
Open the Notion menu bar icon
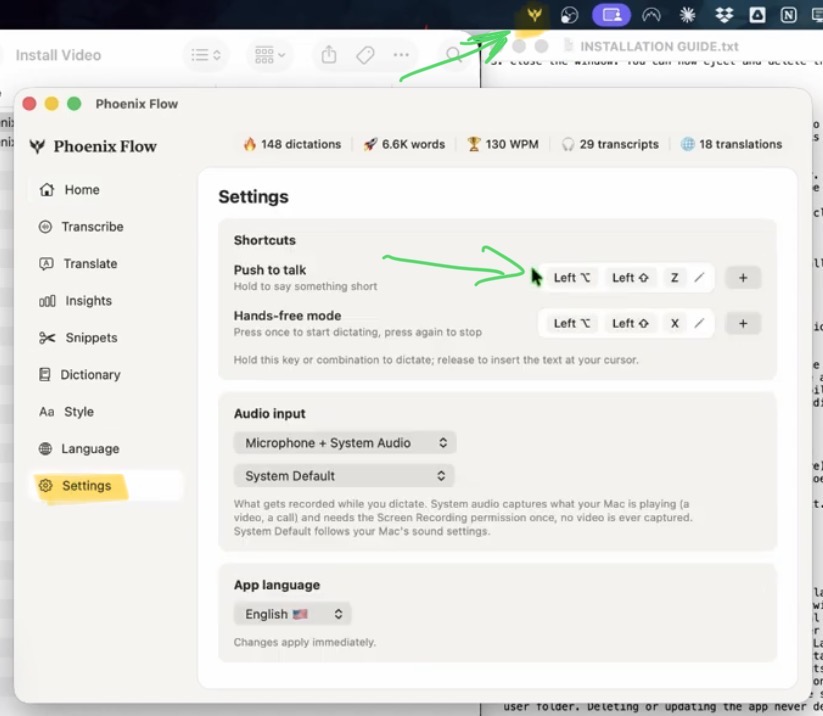[x=788, y=15]
